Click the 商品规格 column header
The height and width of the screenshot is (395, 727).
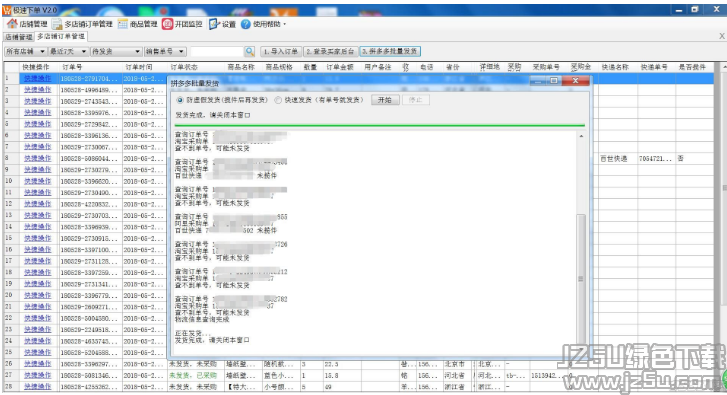(x=281, y=67)
